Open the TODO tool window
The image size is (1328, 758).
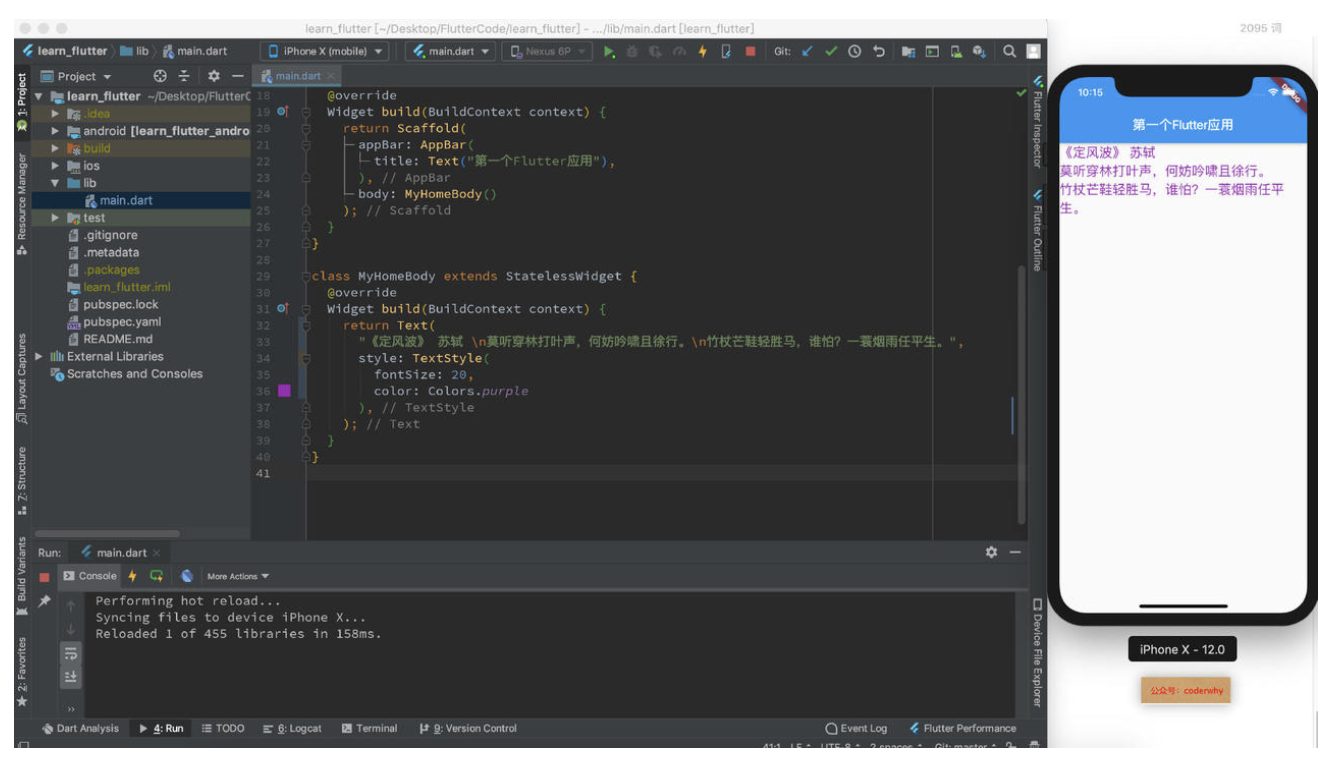pyautogui.click(x=223, y=728)
